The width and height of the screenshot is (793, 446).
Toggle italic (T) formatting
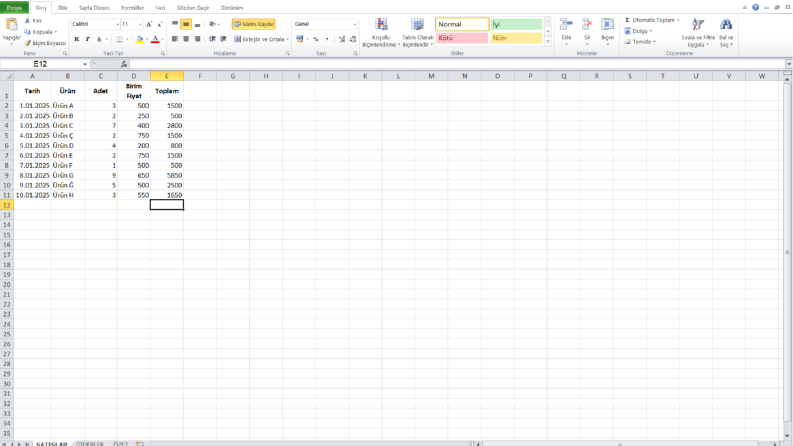click(87, 39)
